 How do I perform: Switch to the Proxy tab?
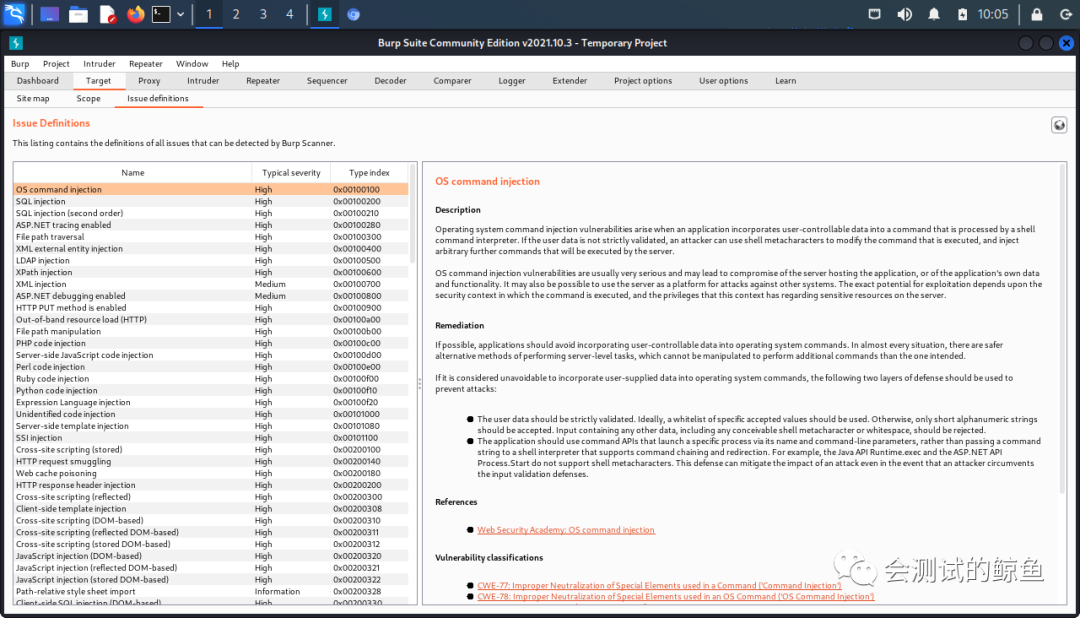tap(149, 81)
